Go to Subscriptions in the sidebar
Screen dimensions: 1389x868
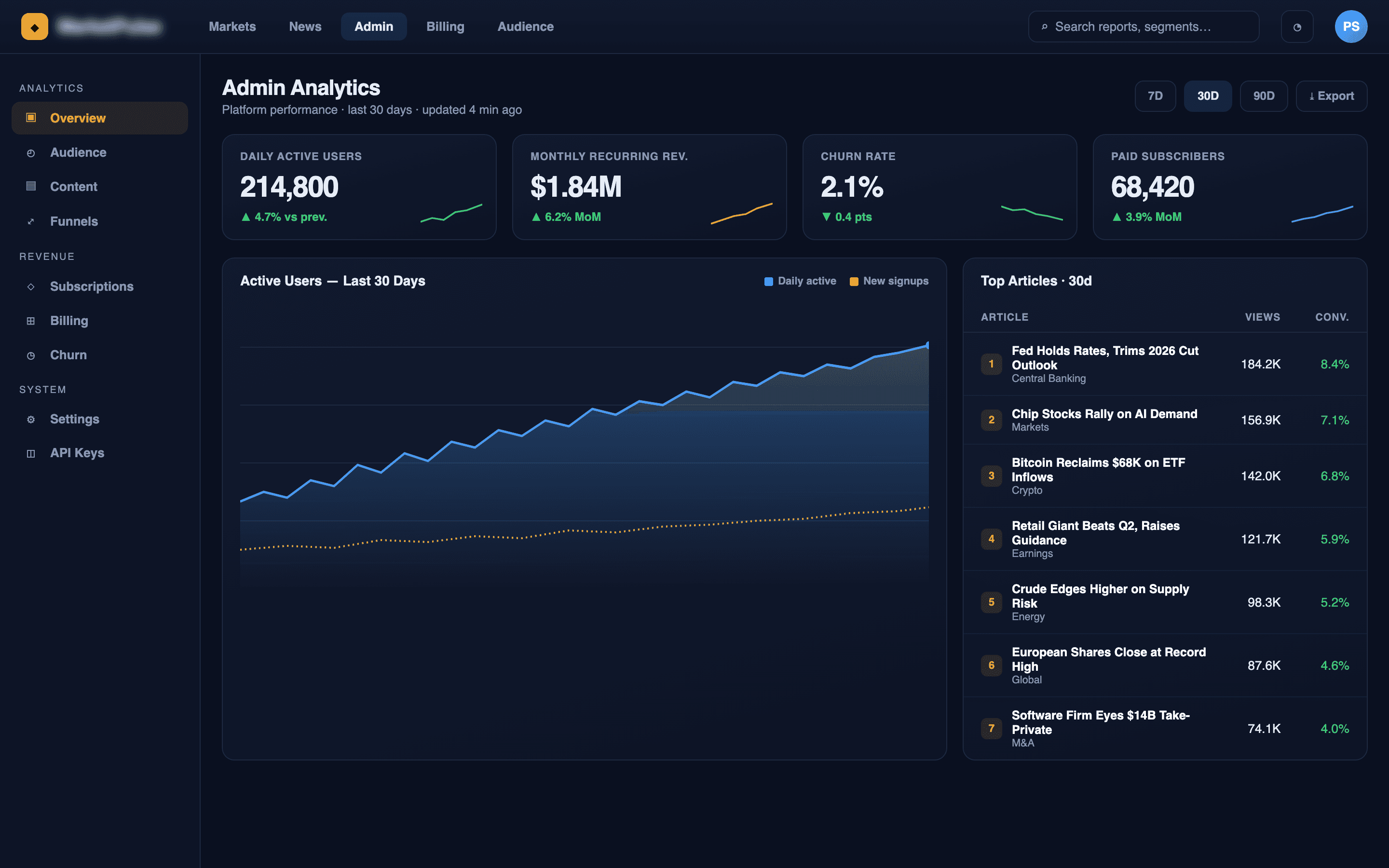click(100, 286)
